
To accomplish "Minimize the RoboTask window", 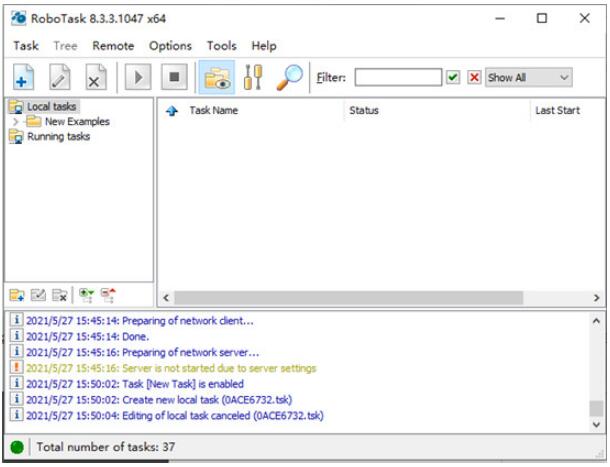I will pyautogui.click(x=500, y=18).
